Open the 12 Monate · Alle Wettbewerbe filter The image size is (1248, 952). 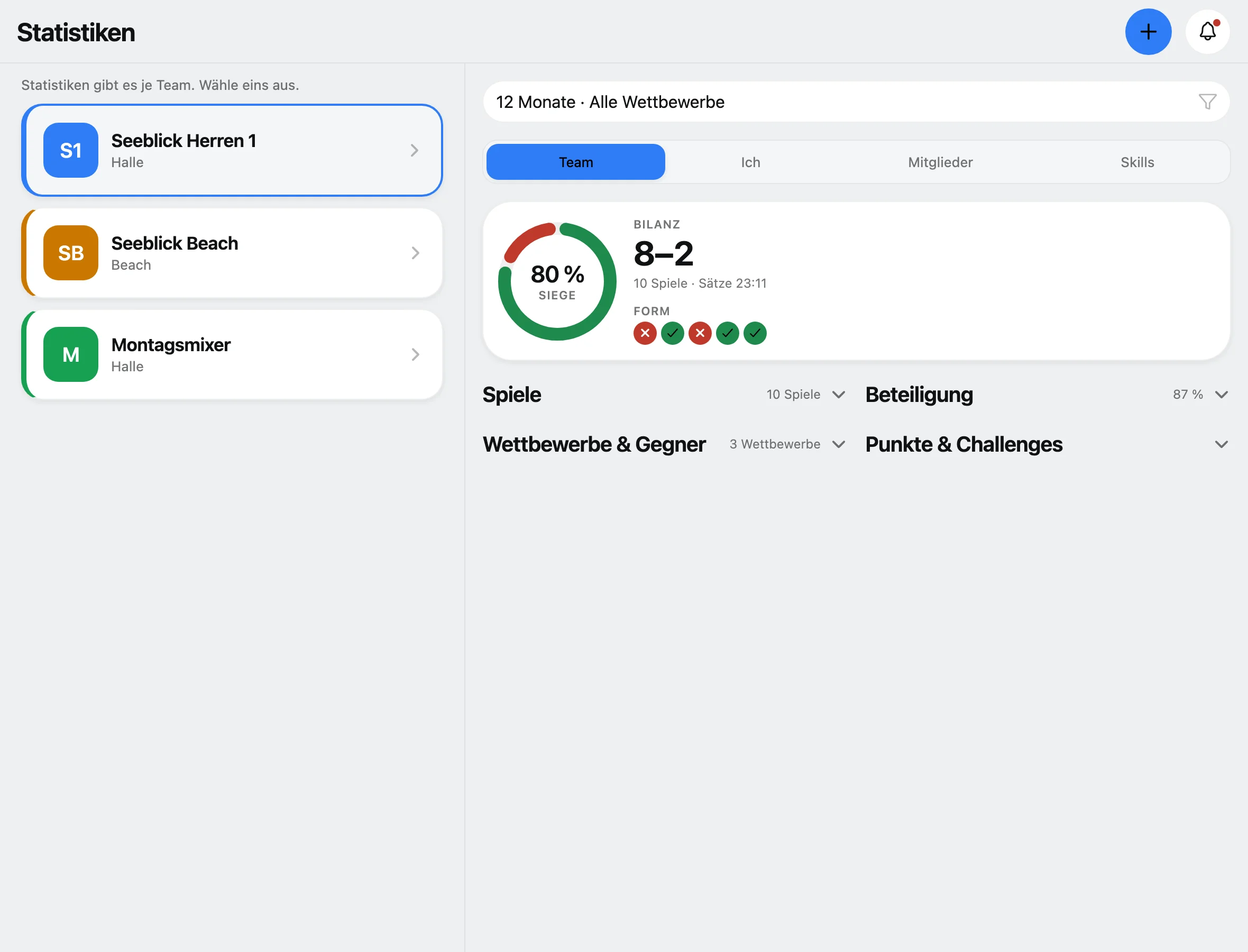(856, 102)
